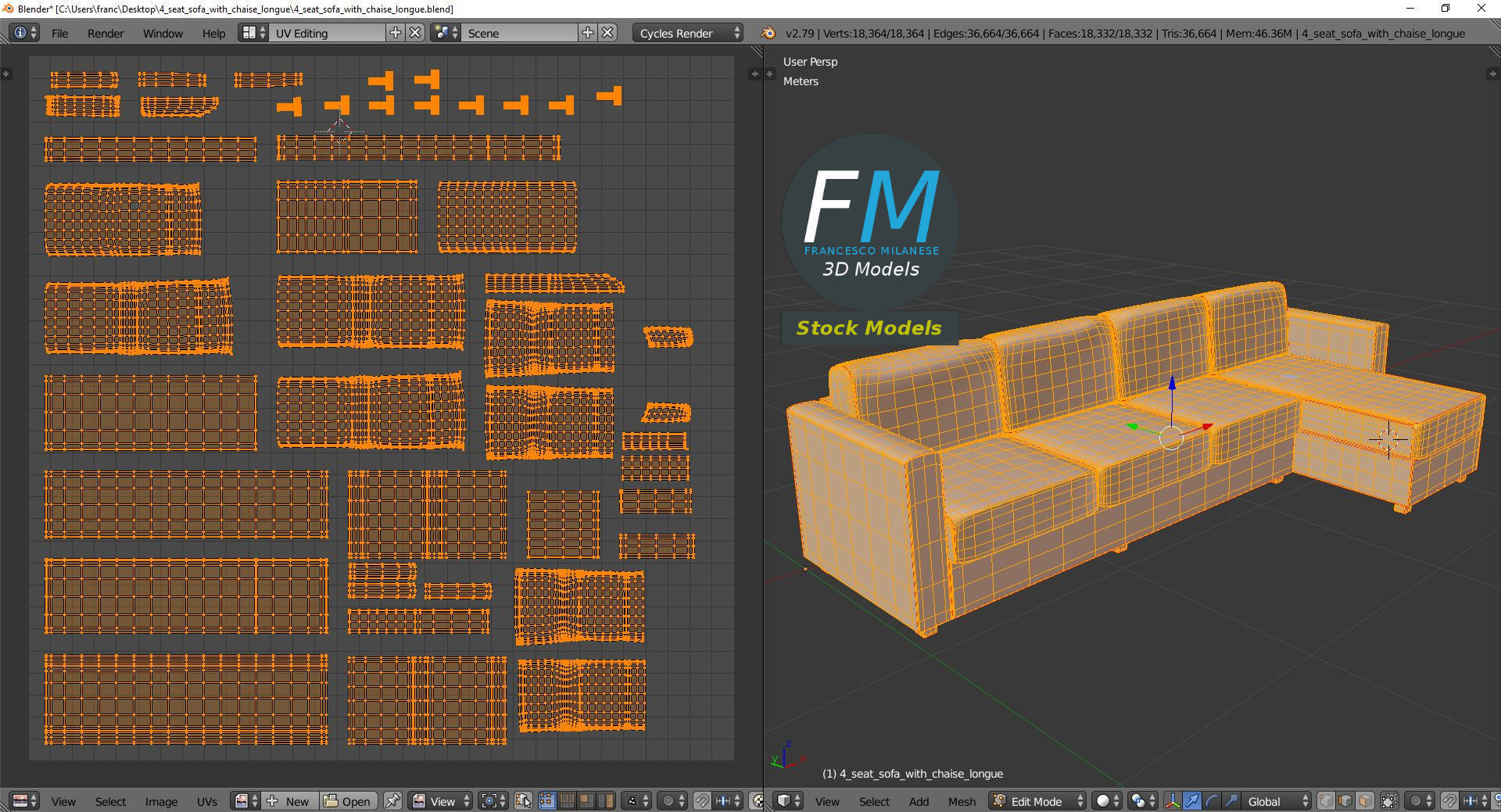Viewport: 1501px width, 812px height.
Task: Click the New image button
Action: coord(290,801)
